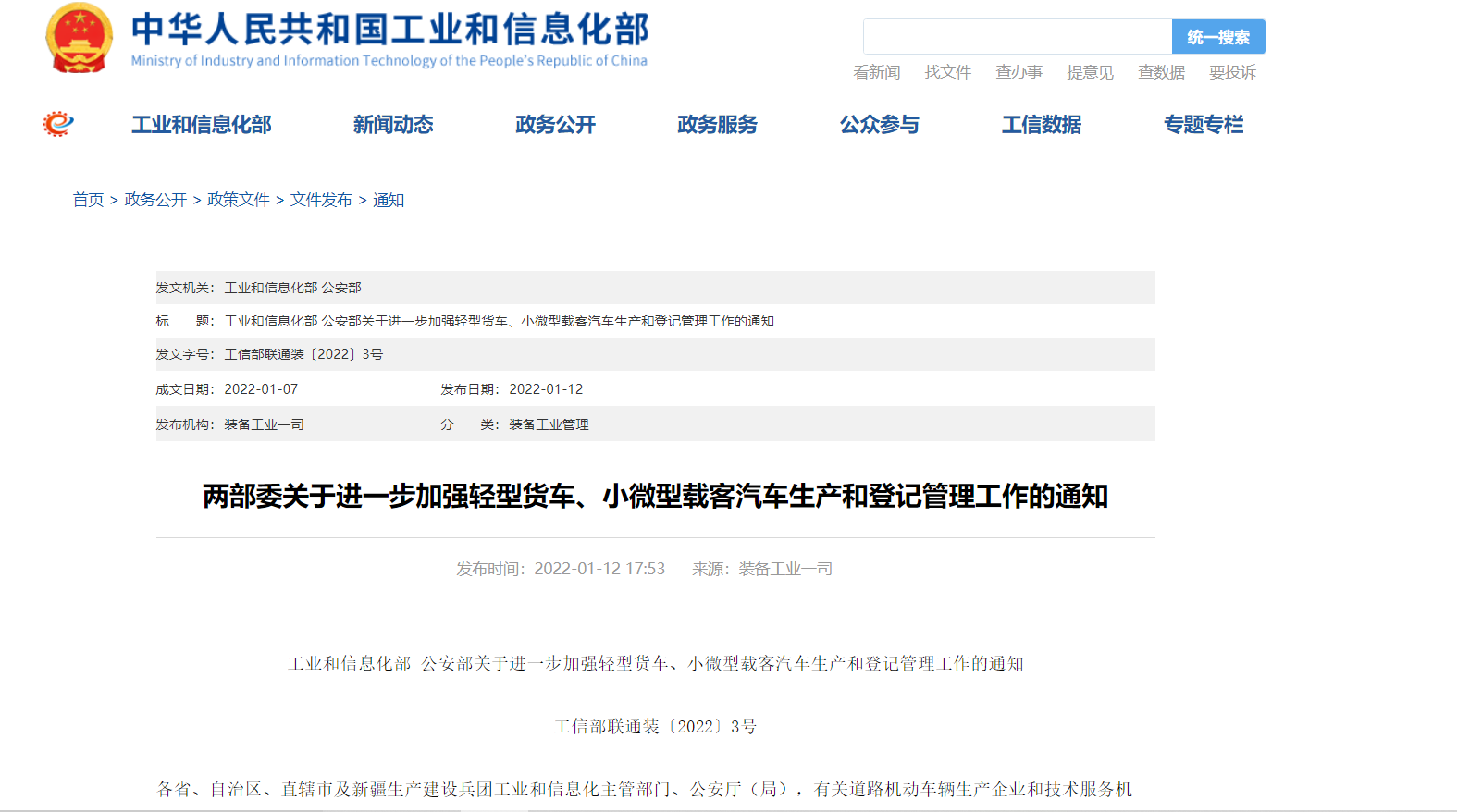Open 工业和信息化部 navigation menu
The image size is (1457, 812).
pyautogui.click(x=202, y=125)
